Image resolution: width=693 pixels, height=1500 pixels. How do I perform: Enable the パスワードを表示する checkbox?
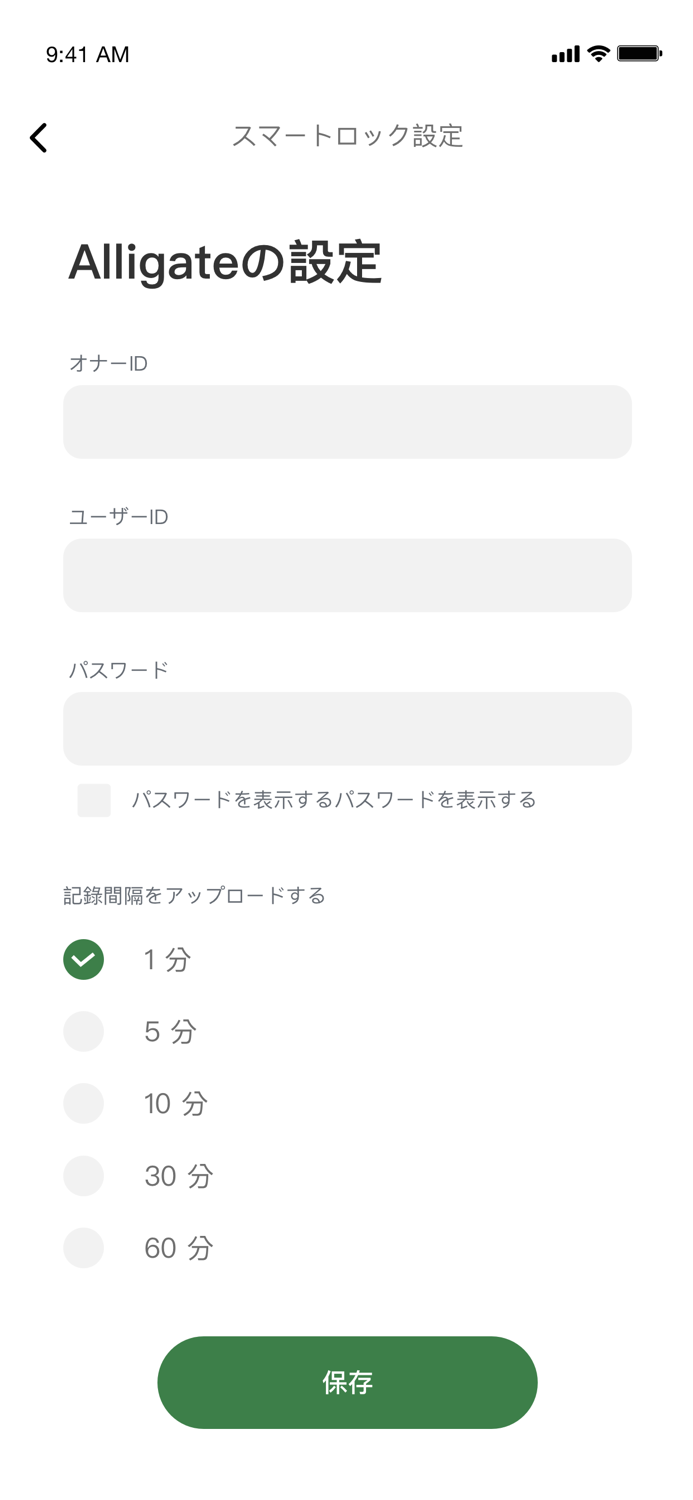click(94, 800)
